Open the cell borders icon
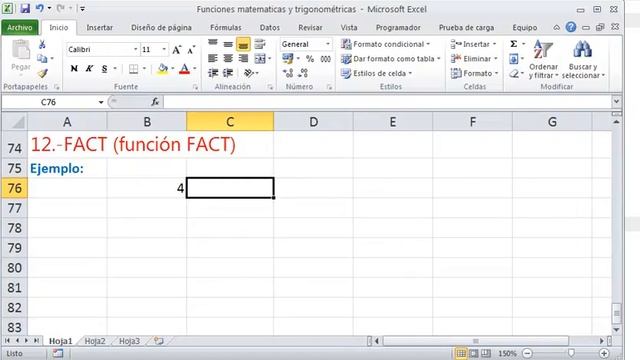Viewport: 640px width, 360px height. point(133,69)
